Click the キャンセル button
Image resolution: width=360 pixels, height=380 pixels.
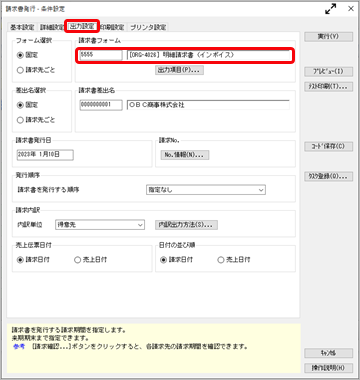click(328, 353)
